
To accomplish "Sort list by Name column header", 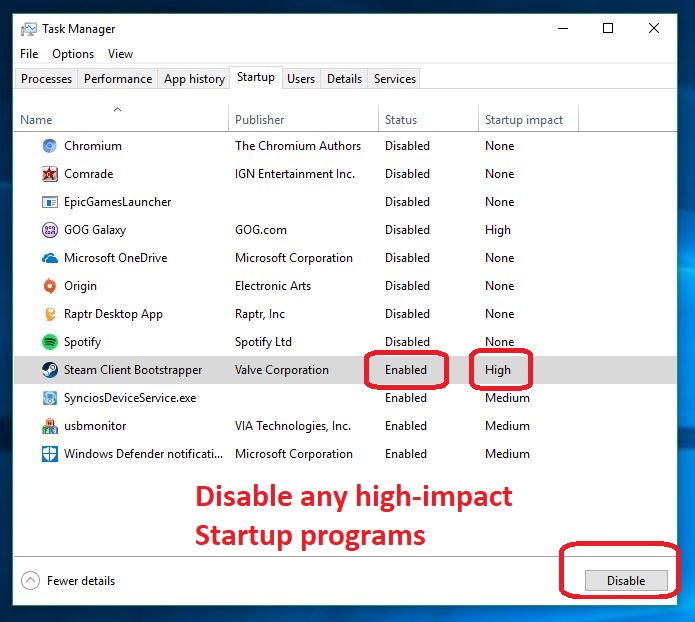I will [37, 120].
